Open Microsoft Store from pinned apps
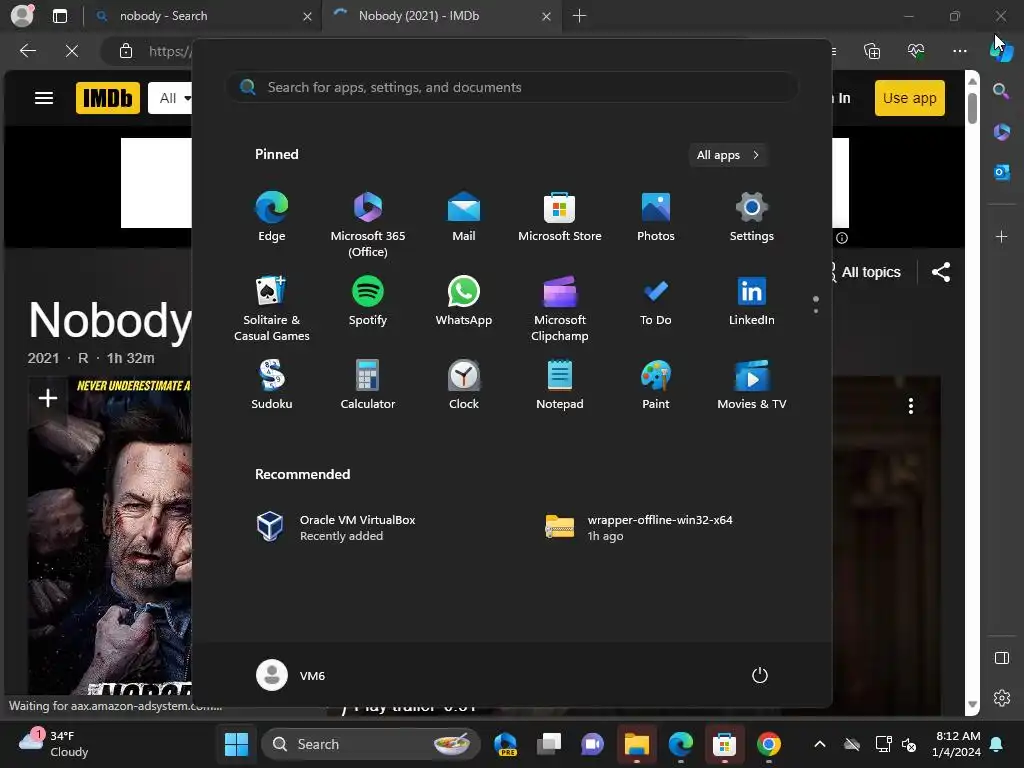1024x768 pixels. point(560,217)
